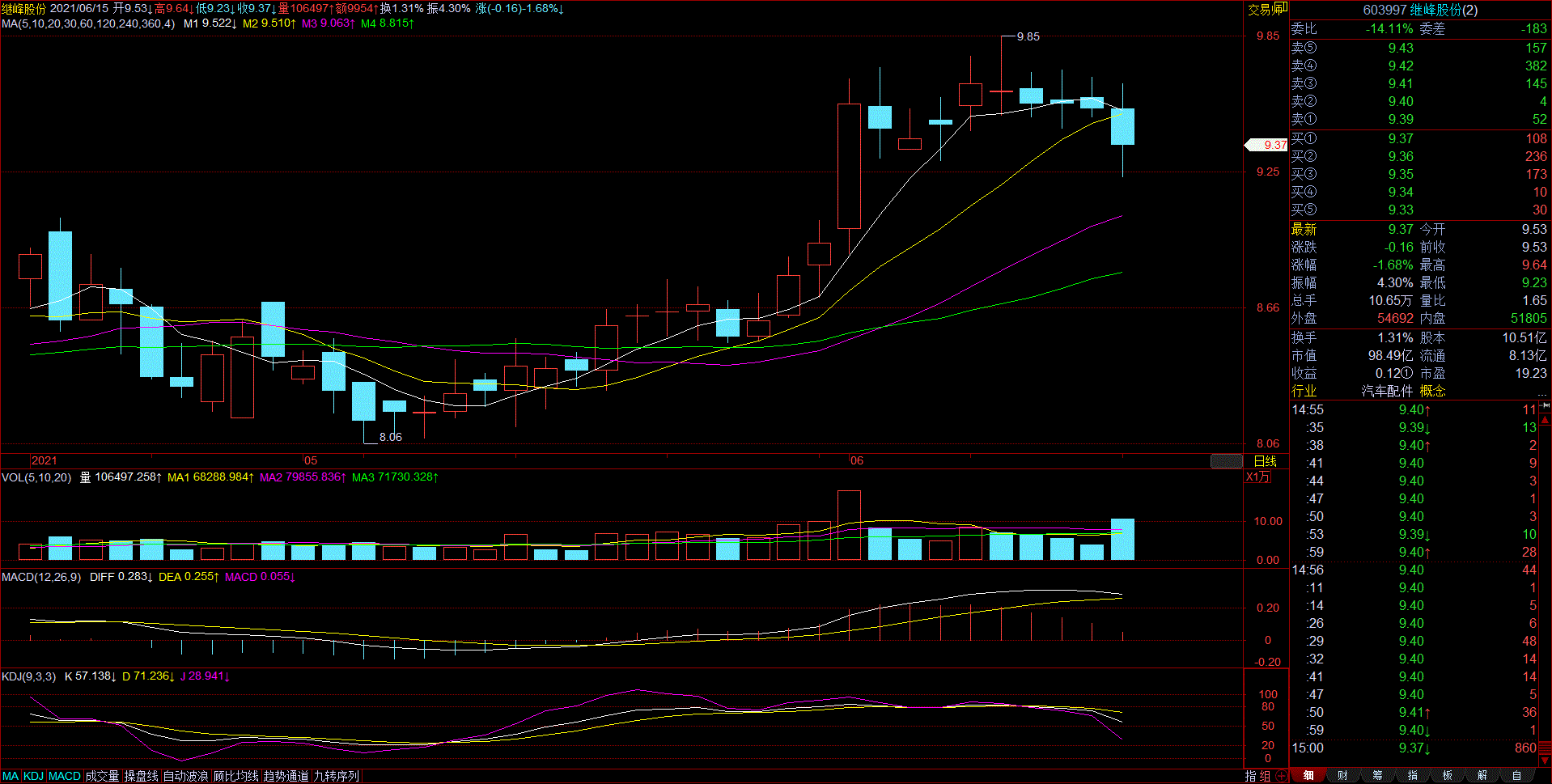Open the right panel 指 tab
This screenshot has width=1552, height=784.
coord(1413,776)
